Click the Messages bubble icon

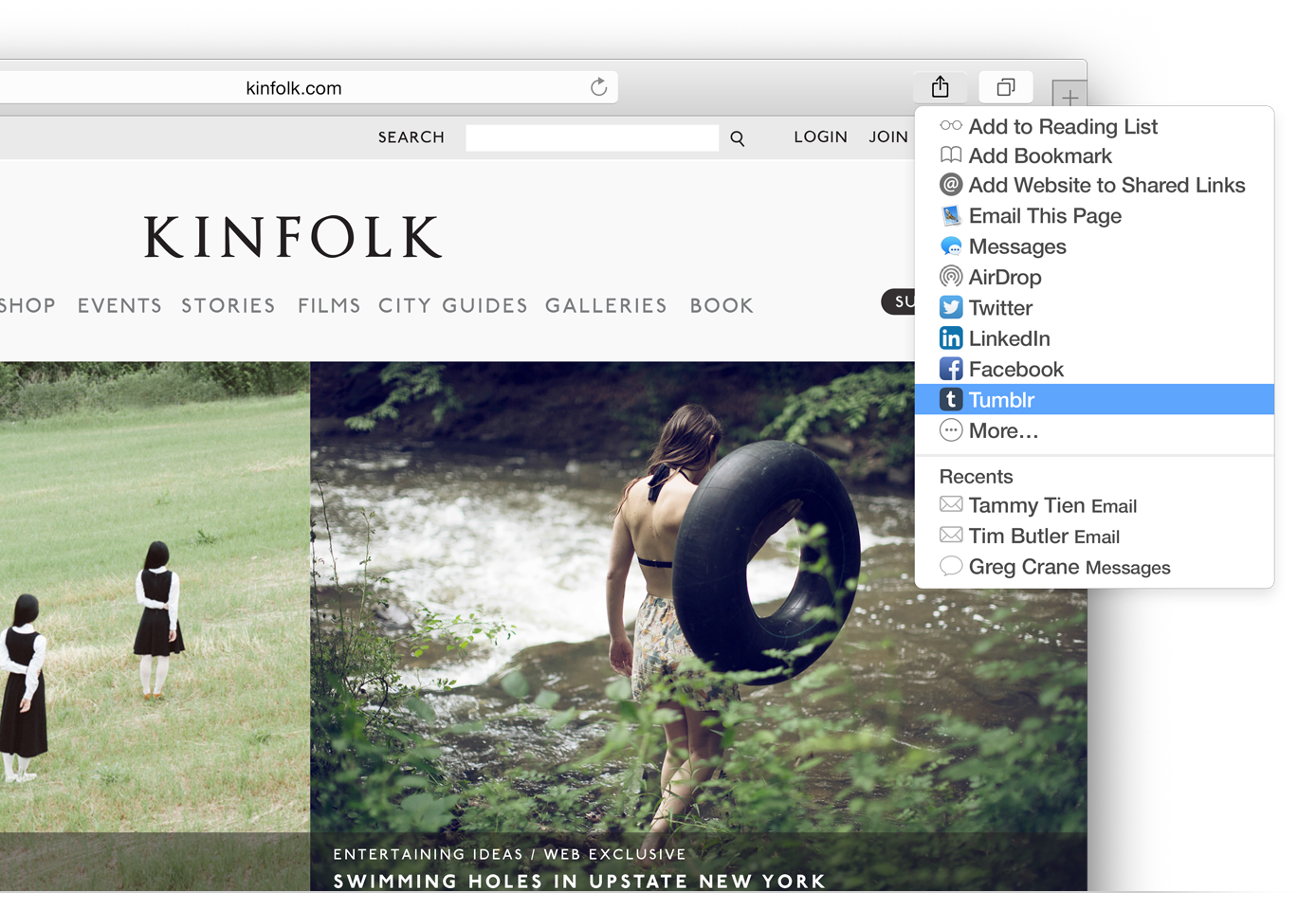click(x=951, y=246)
